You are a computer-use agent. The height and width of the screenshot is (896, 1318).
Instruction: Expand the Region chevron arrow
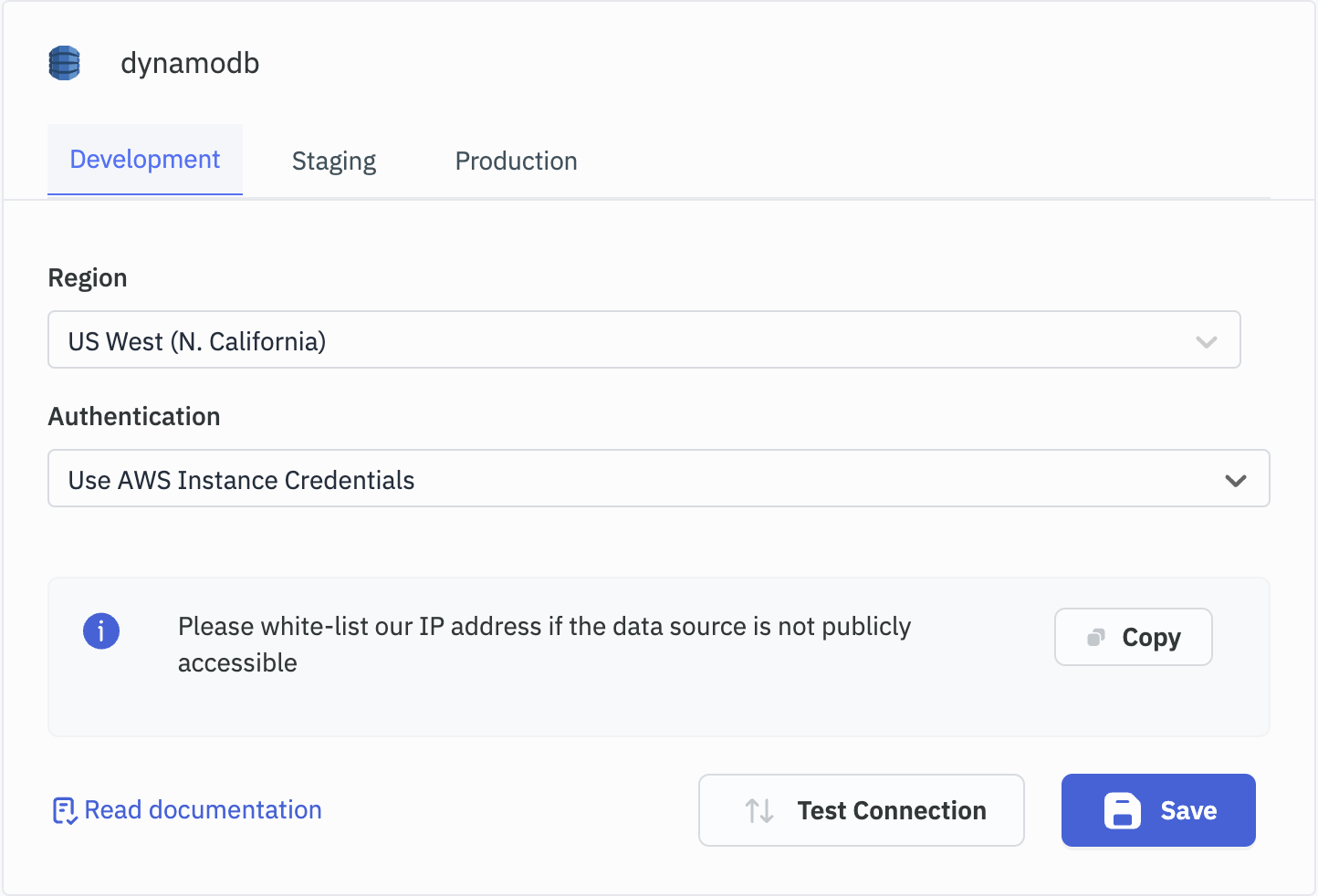(1206, 341)
